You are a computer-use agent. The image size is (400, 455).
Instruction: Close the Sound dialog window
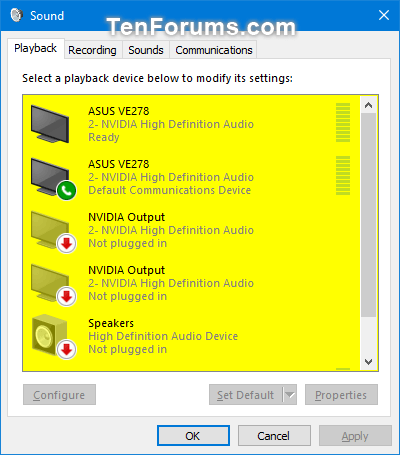click(x=384, y=15)
